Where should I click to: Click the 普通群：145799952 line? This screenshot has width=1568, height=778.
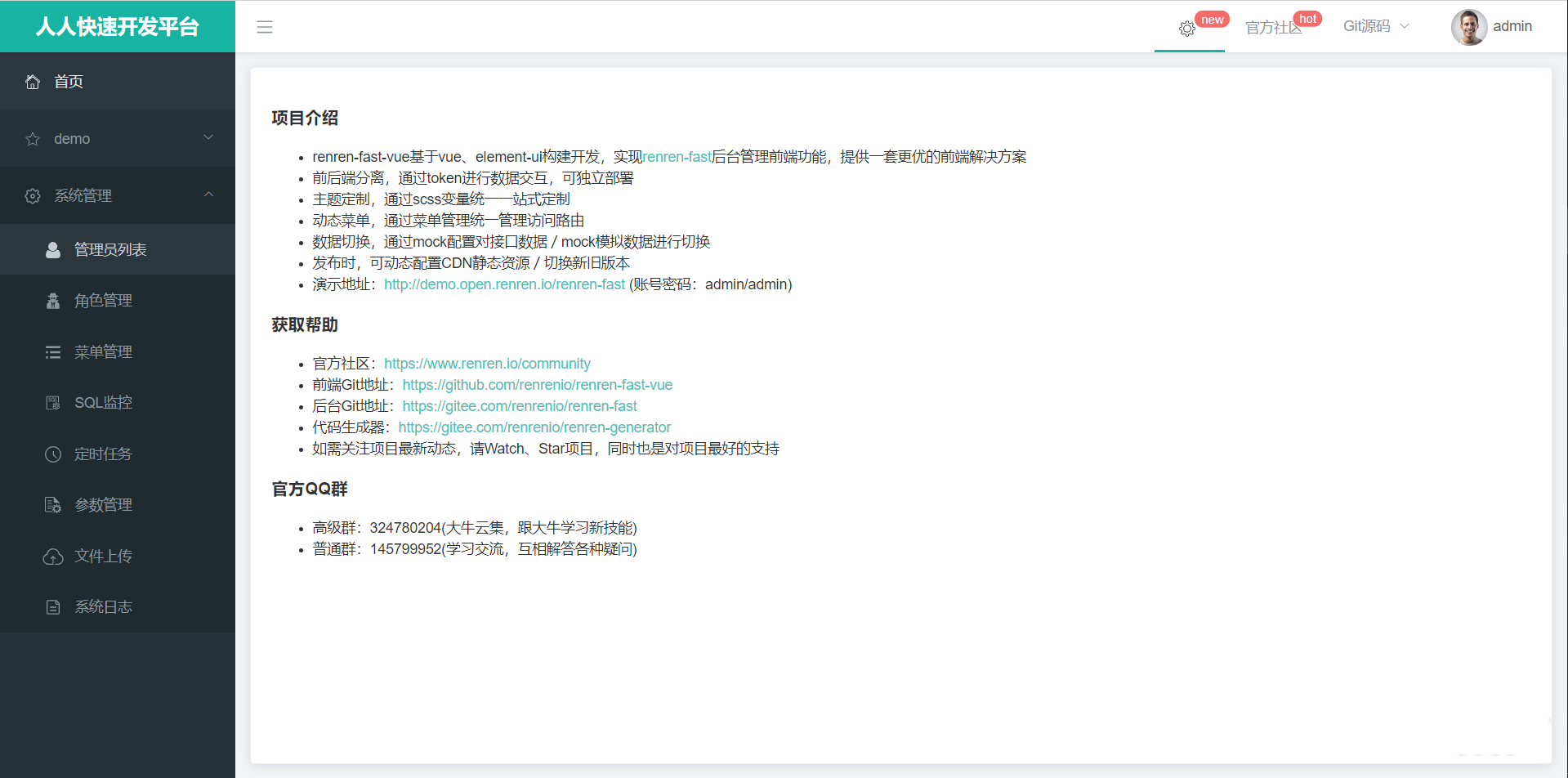coord(475,549)
